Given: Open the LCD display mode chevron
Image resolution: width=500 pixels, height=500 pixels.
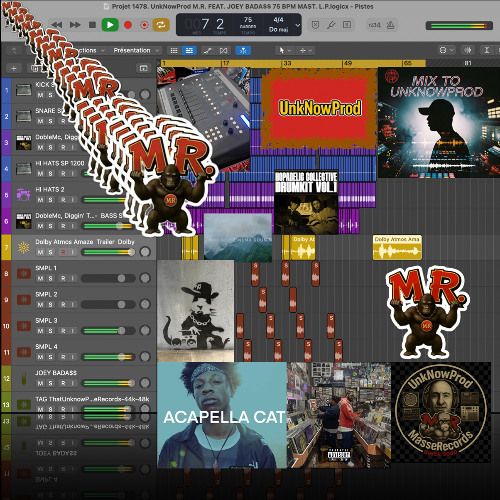Looking at the screenshot, I should pyautogui.click(x=298, y=25).
